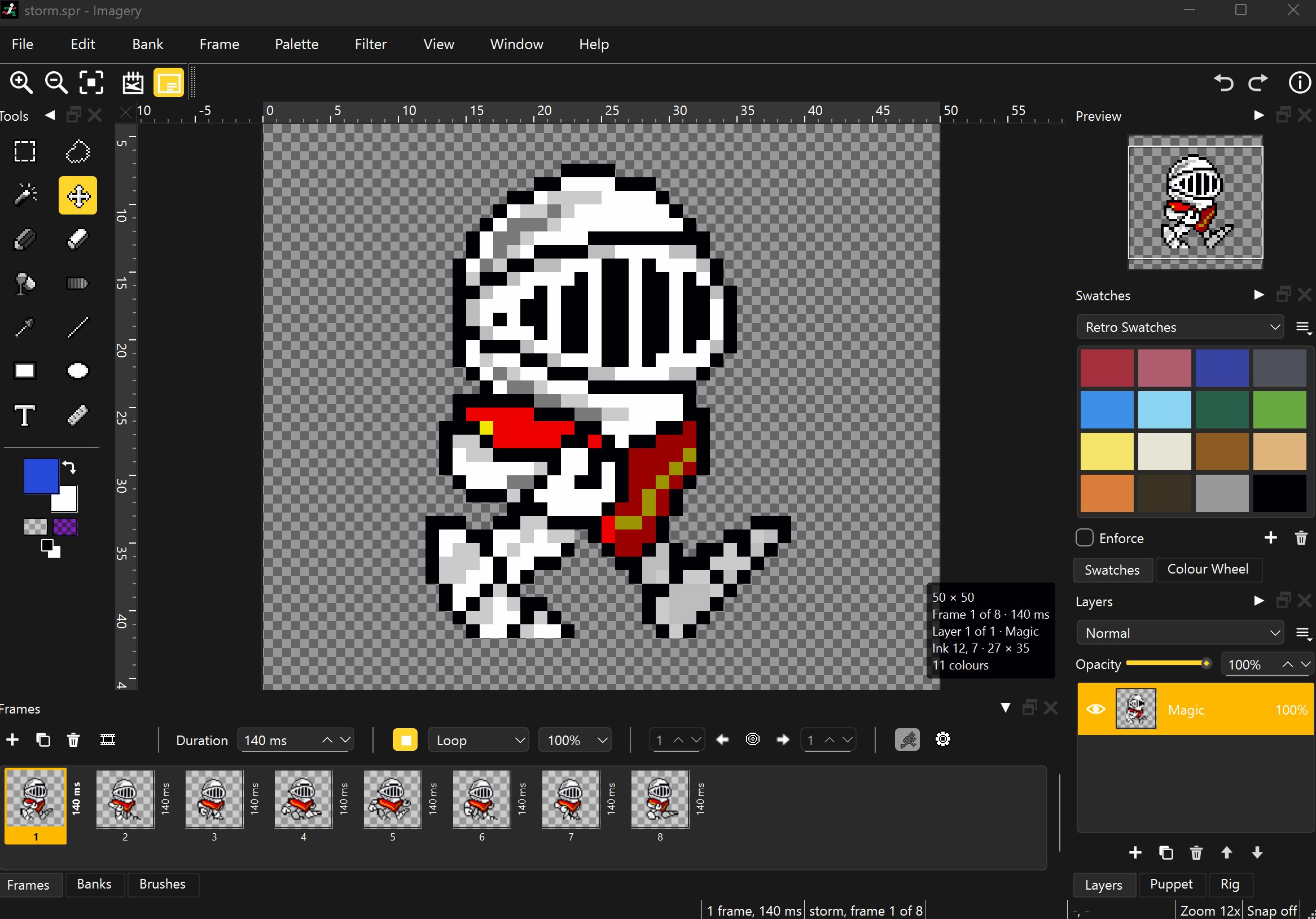Select the eraser tool
The image size is (1316, 919).
pyautogui.click(x=77, y=239)
